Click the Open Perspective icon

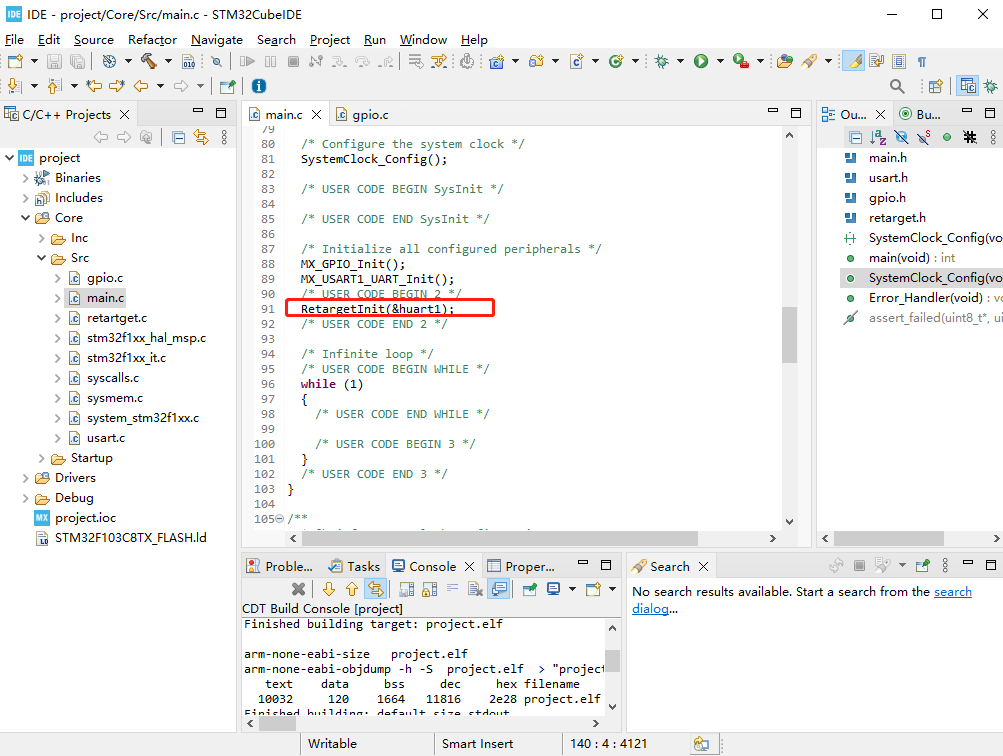[935, 86]
